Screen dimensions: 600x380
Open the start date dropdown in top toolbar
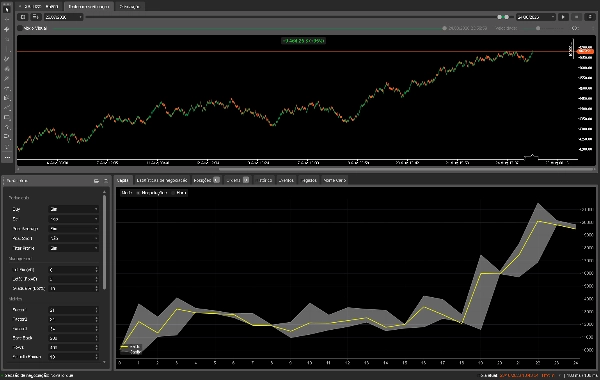(x=63, y=17)
